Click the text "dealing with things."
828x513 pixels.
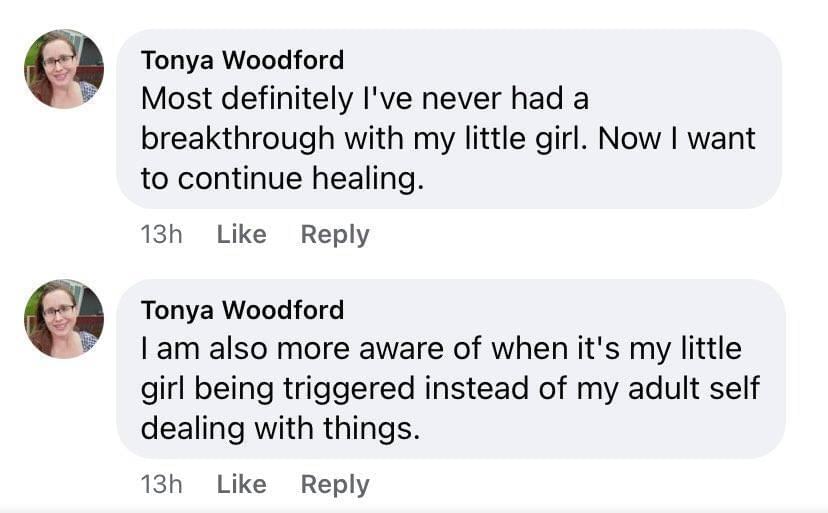coord(280,429)
